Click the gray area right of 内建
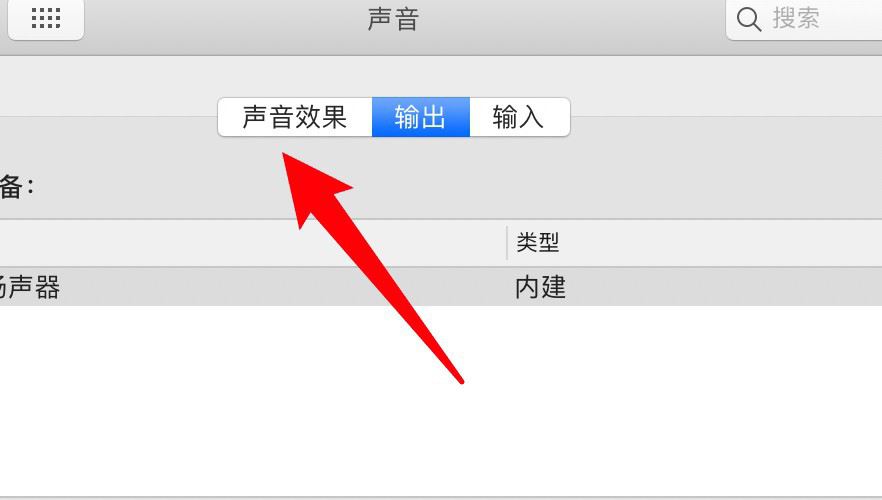This screenshot has width=882, height=500. [726, 287]
